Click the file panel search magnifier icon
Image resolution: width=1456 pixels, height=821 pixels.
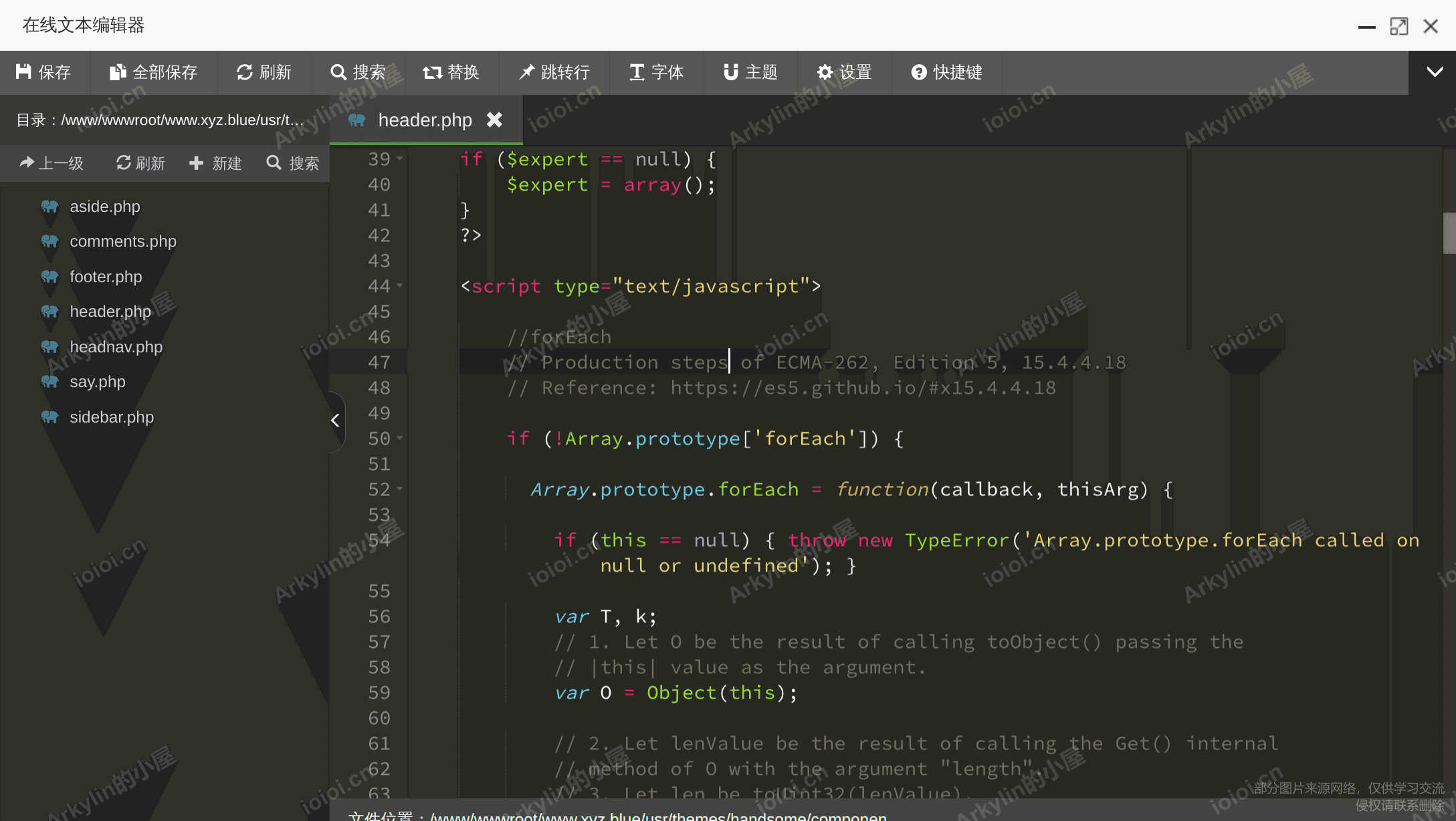(x=274, y=162)
